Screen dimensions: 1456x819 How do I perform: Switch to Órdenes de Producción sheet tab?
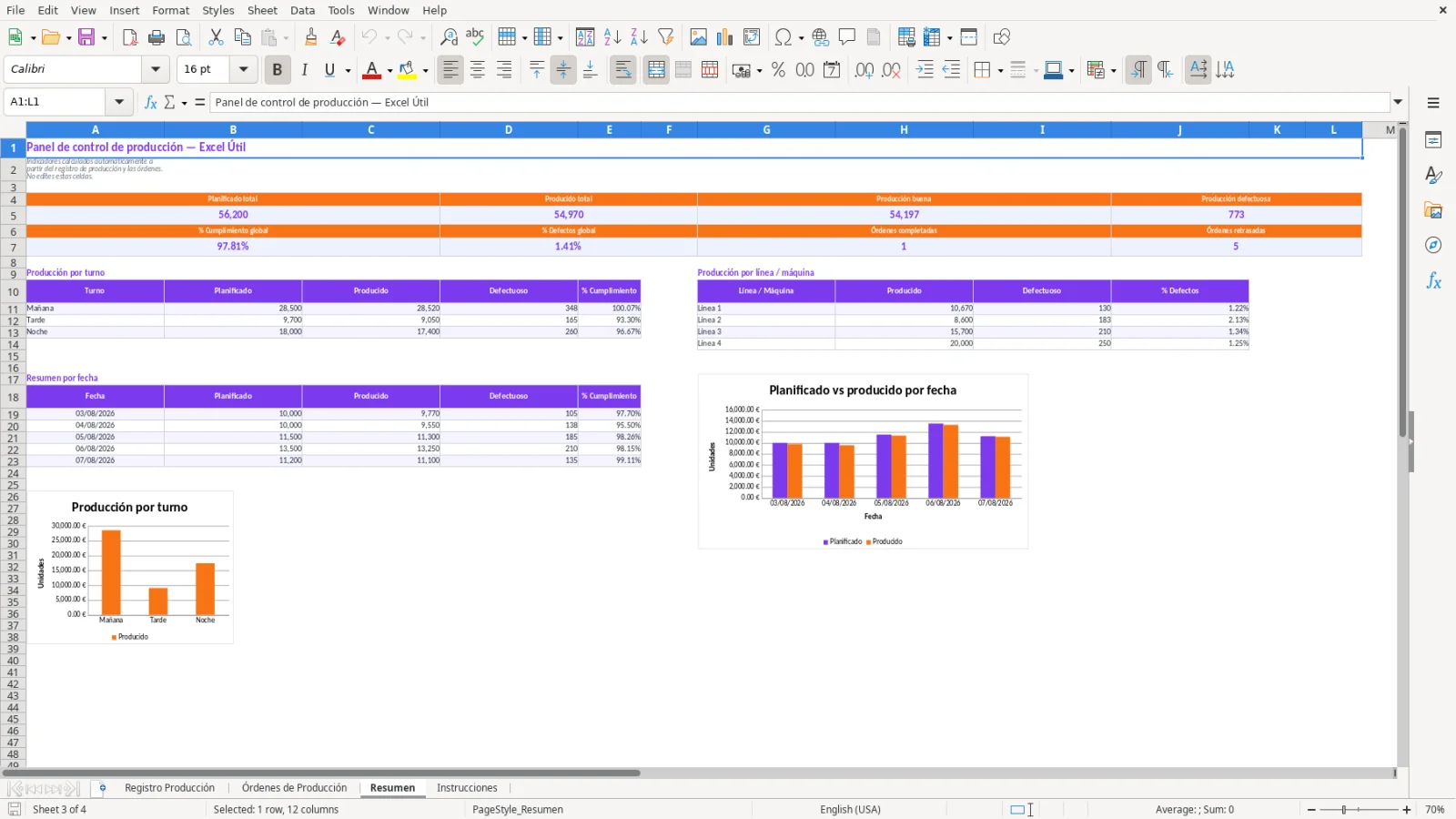tap(295, 788)
